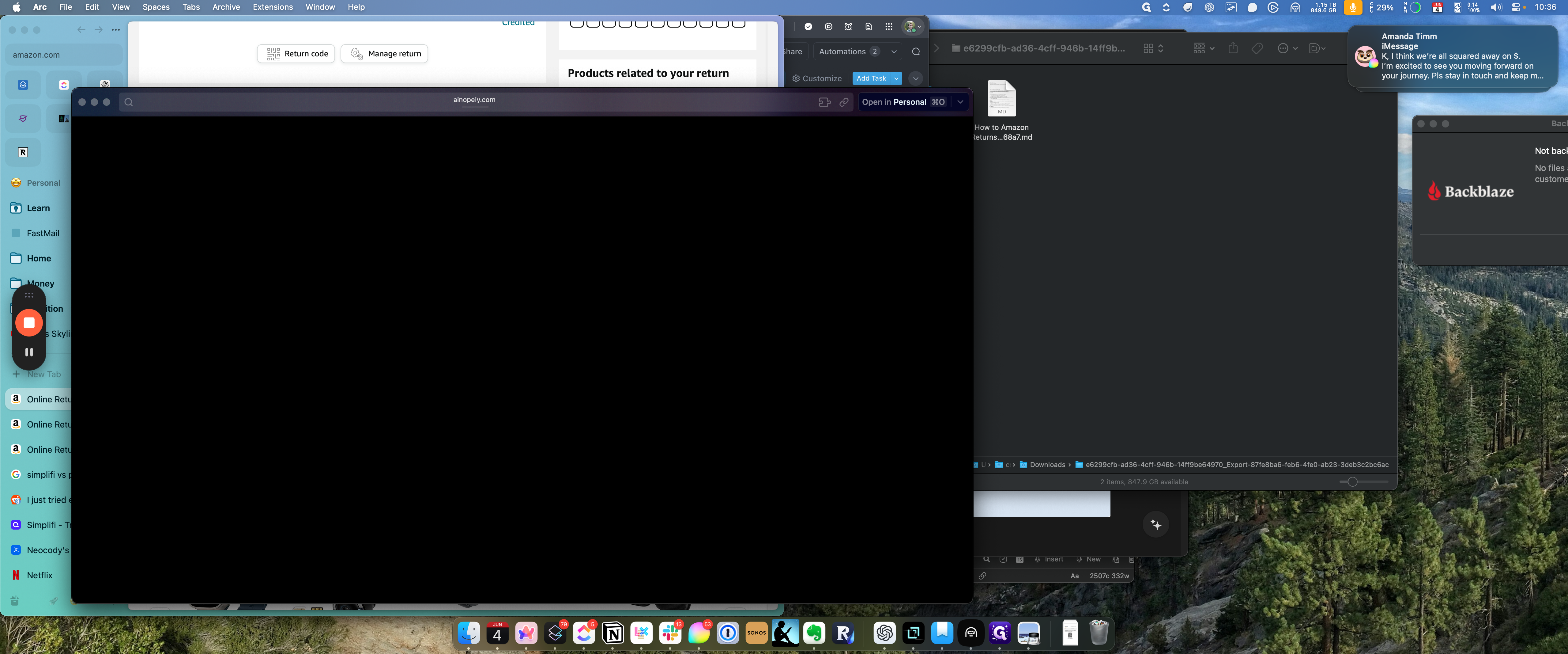1568x654 pixels.
Task: Click Open in Personal button
Action: [903, 102]
